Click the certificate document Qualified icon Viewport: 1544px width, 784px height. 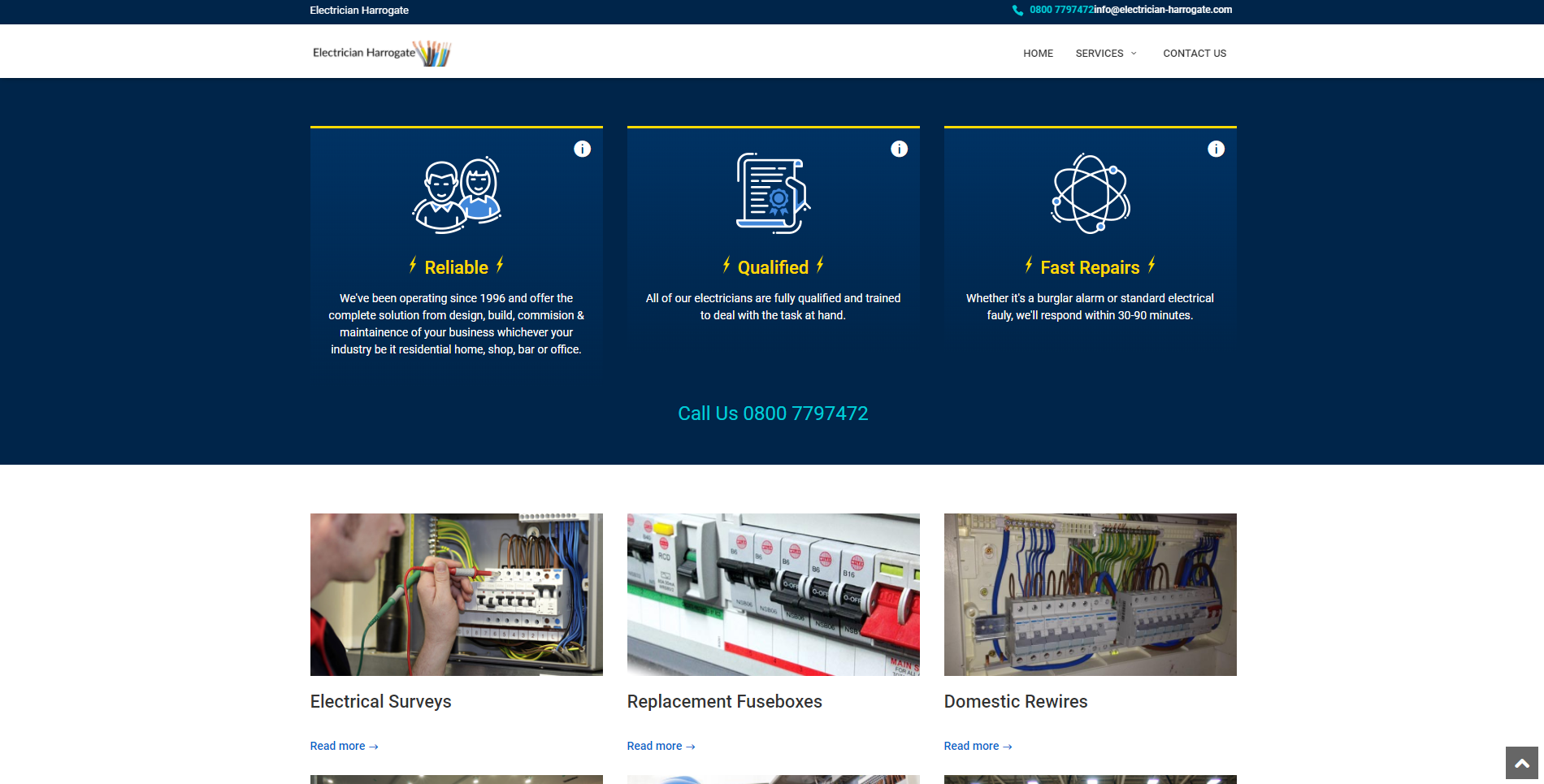point(773,193)
